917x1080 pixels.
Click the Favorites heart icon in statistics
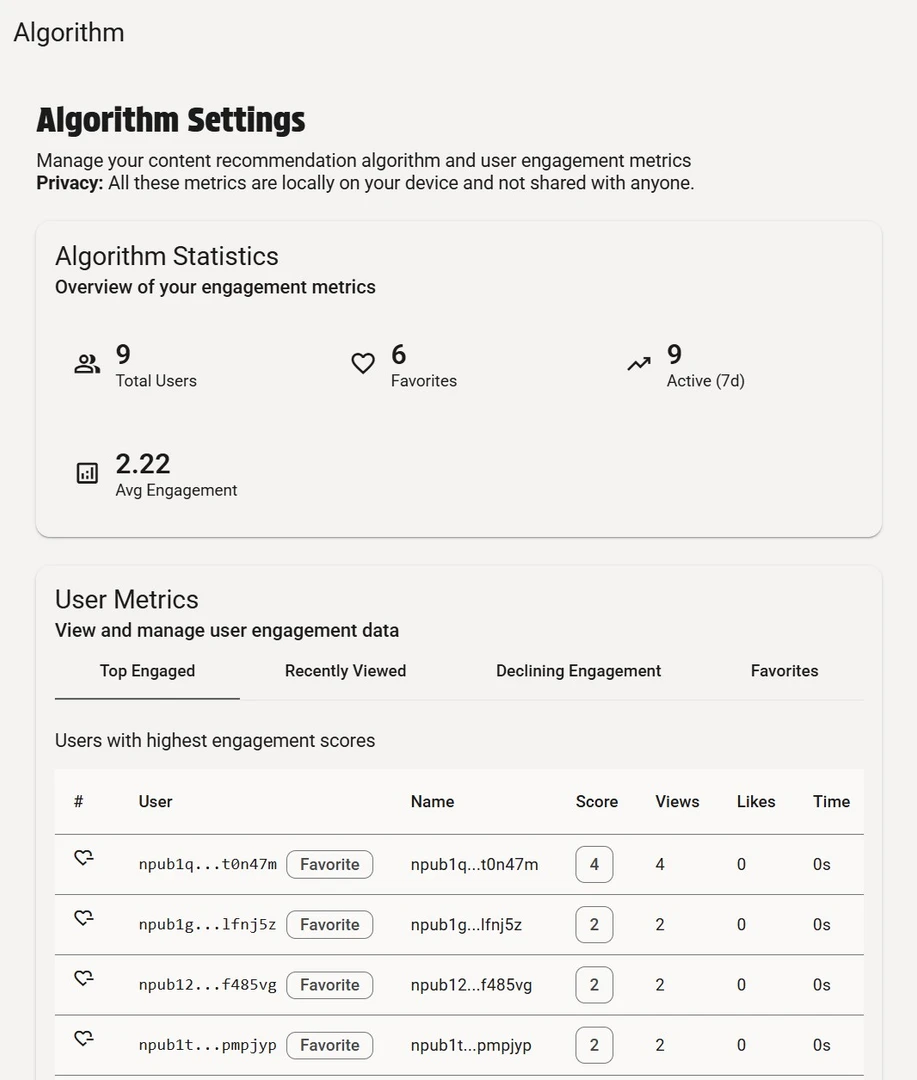pyautogui.click(x=363, y=364)
